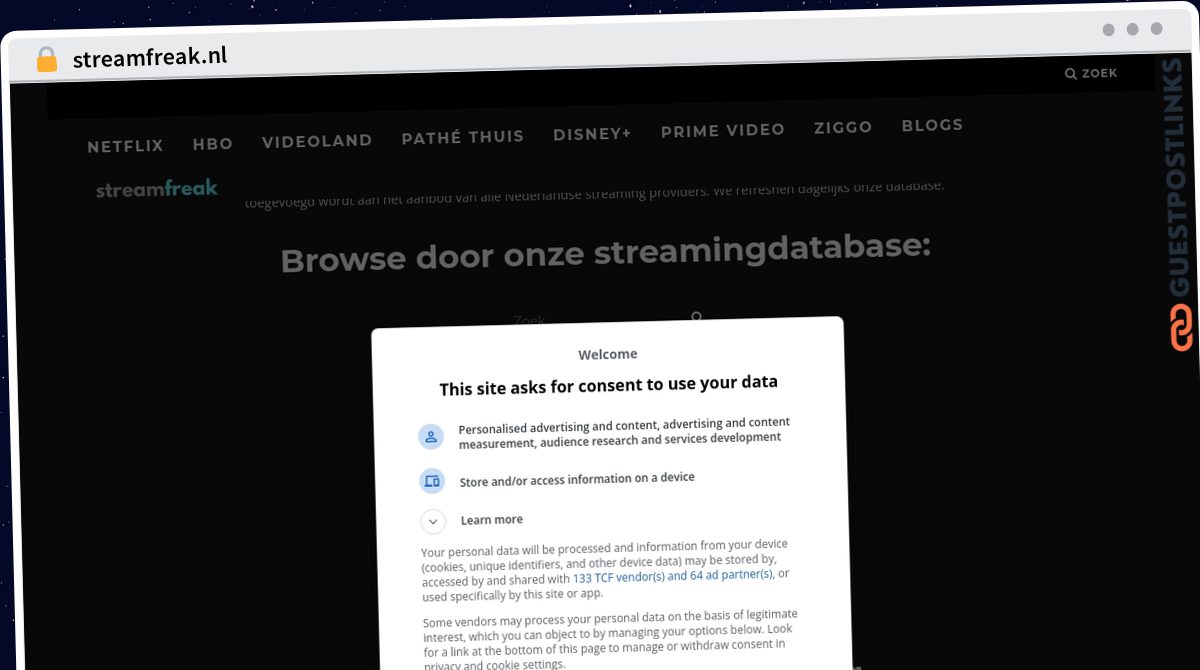Go to the Videoland section
1200x670 pixels.
click(317, 141)
